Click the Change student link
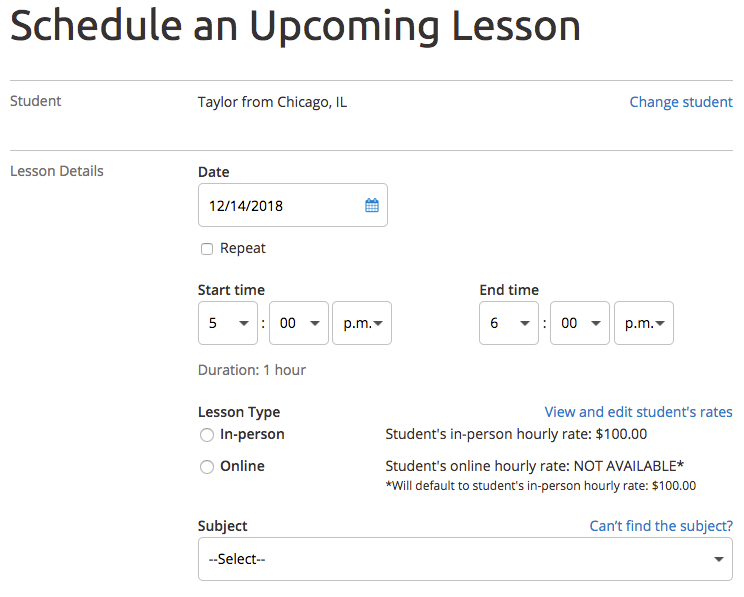Image resolution: width=744 pixels, height=597 pixels. pos(681,102)
